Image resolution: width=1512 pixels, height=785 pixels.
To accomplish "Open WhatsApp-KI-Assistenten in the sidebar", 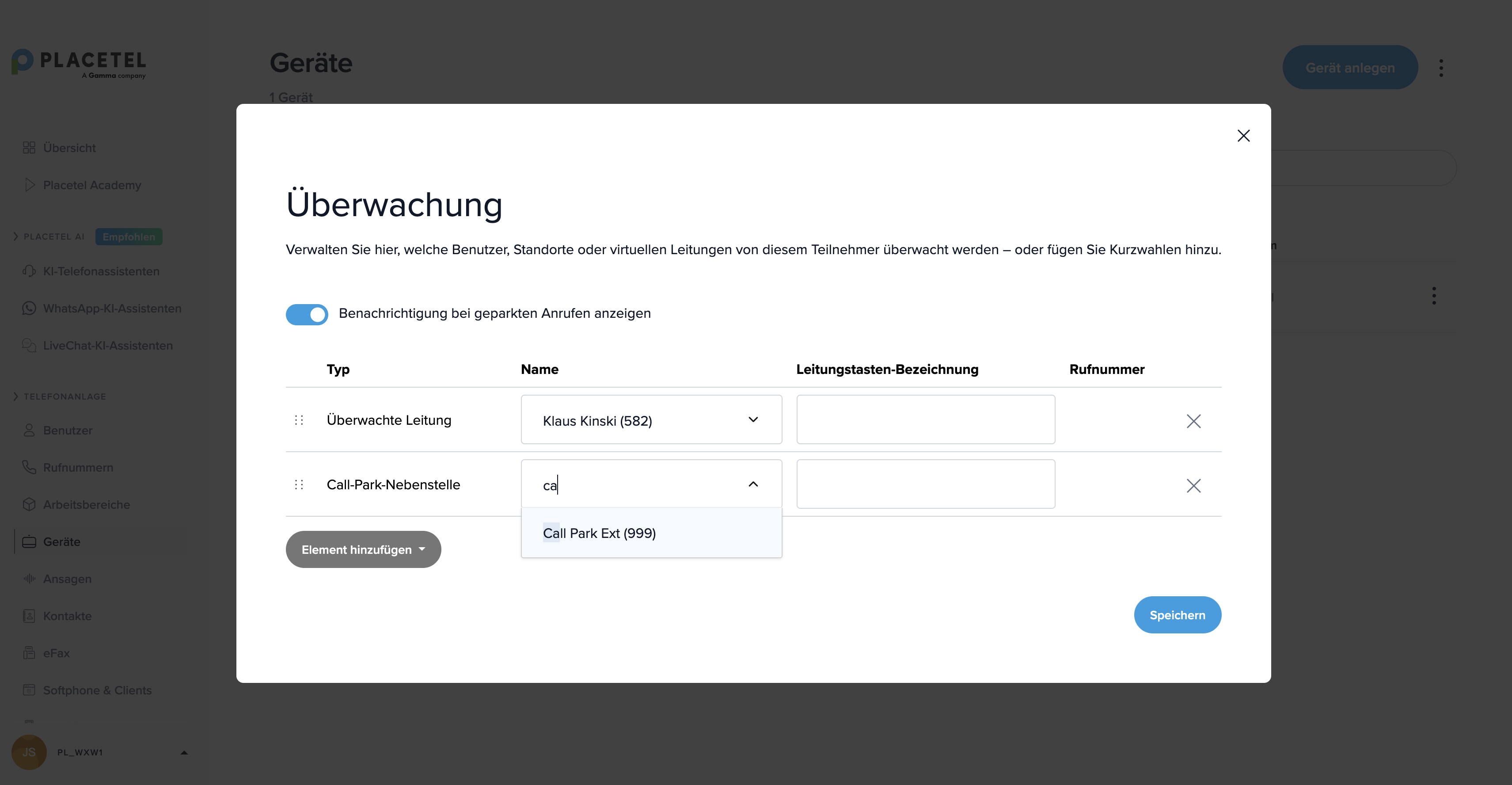I will pos(112,308).
